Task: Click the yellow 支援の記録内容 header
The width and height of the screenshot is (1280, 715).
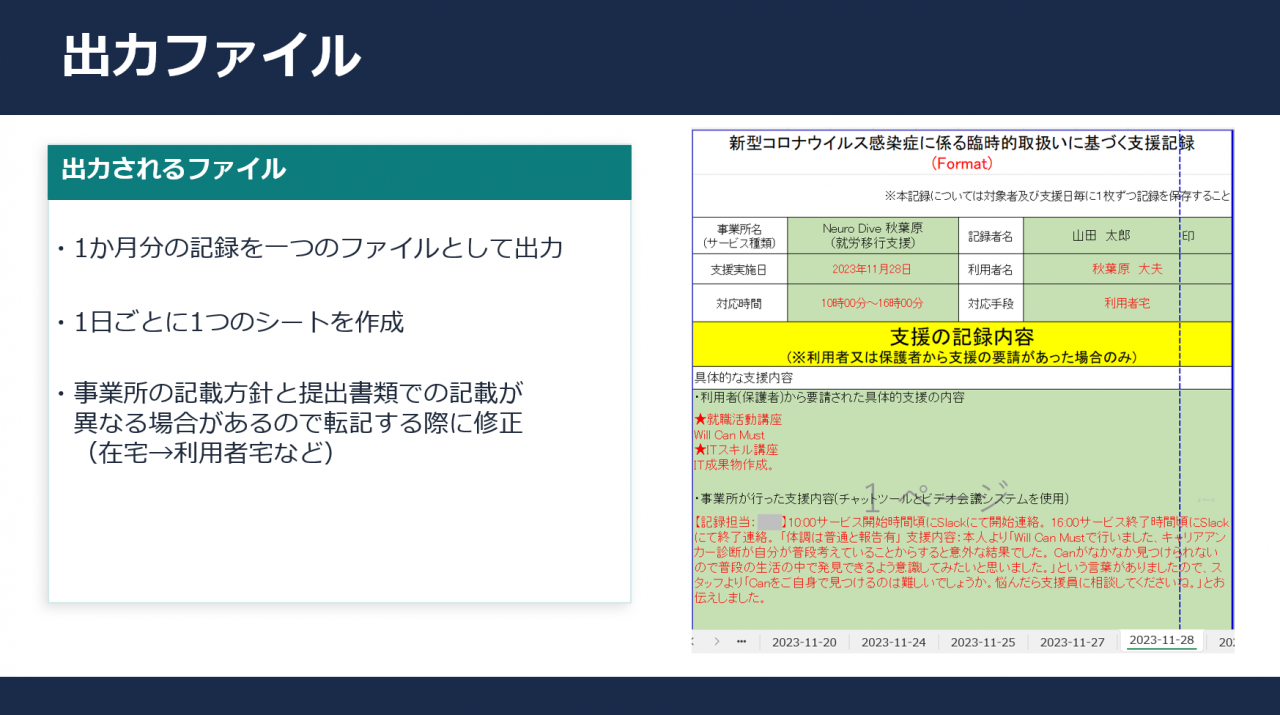Action: pyautogui.click(x=962, y=344)
